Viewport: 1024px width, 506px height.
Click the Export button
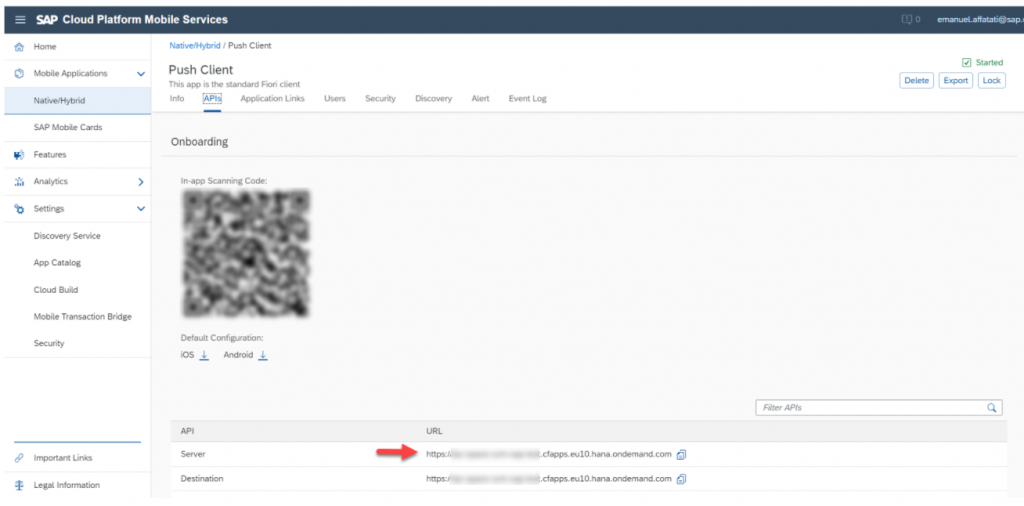[955, 81]
